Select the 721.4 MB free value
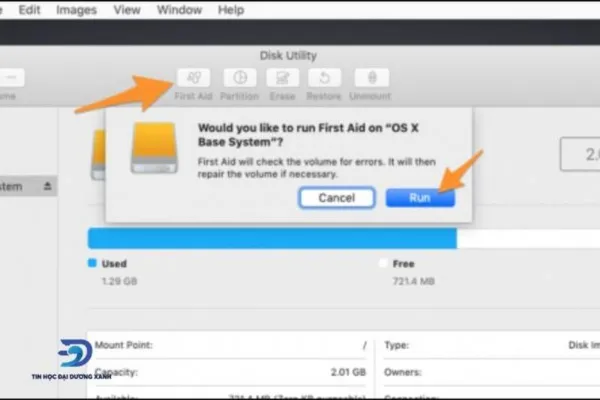600x400 pixels. [x=413, y=281]
